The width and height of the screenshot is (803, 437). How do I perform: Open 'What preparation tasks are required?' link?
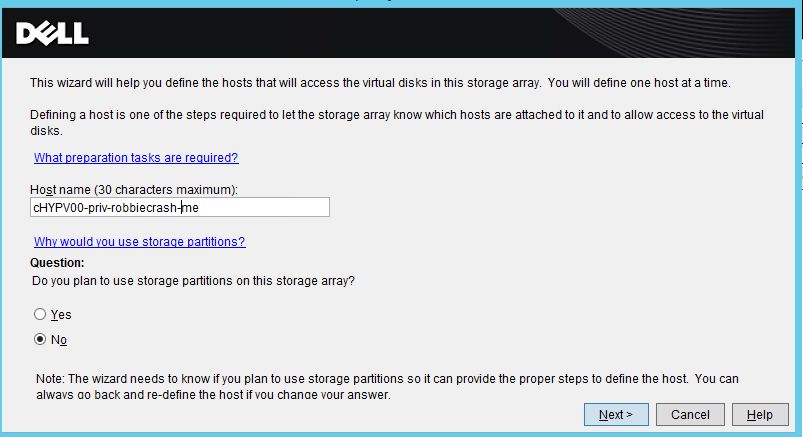coord(136,158)
